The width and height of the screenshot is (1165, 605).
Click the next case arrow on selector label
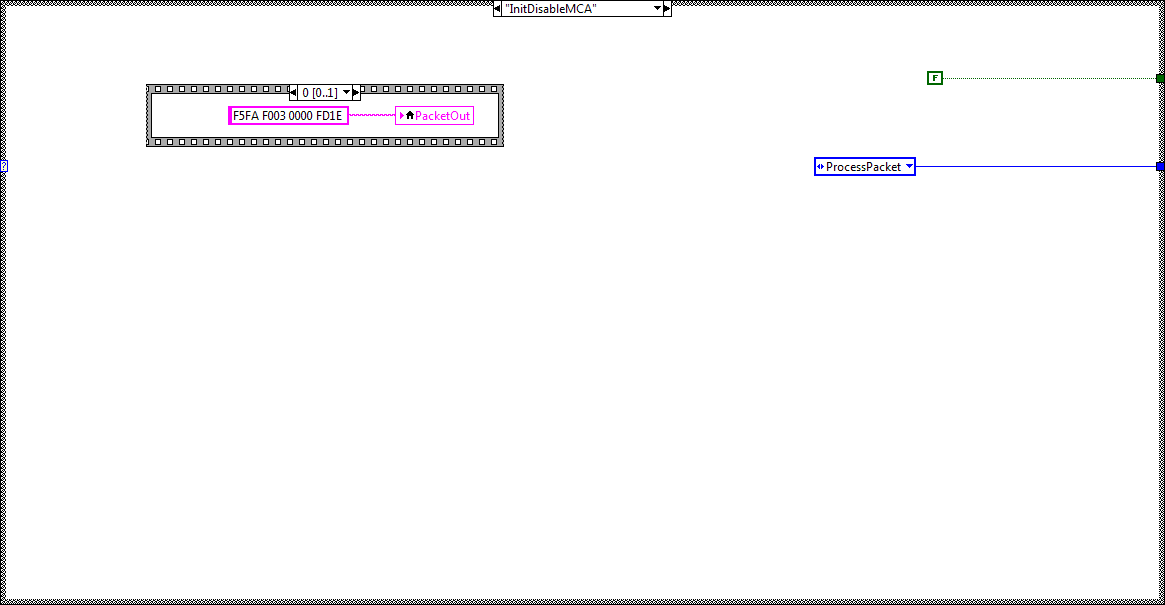(665, 8)
